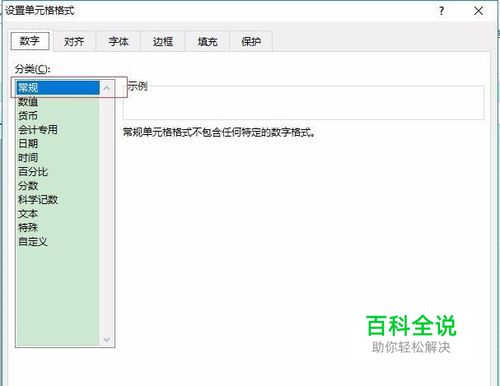This screenshot has height=386, width=500.
Task: Click the category list scroll-down arrow
Action: (107, 339)
